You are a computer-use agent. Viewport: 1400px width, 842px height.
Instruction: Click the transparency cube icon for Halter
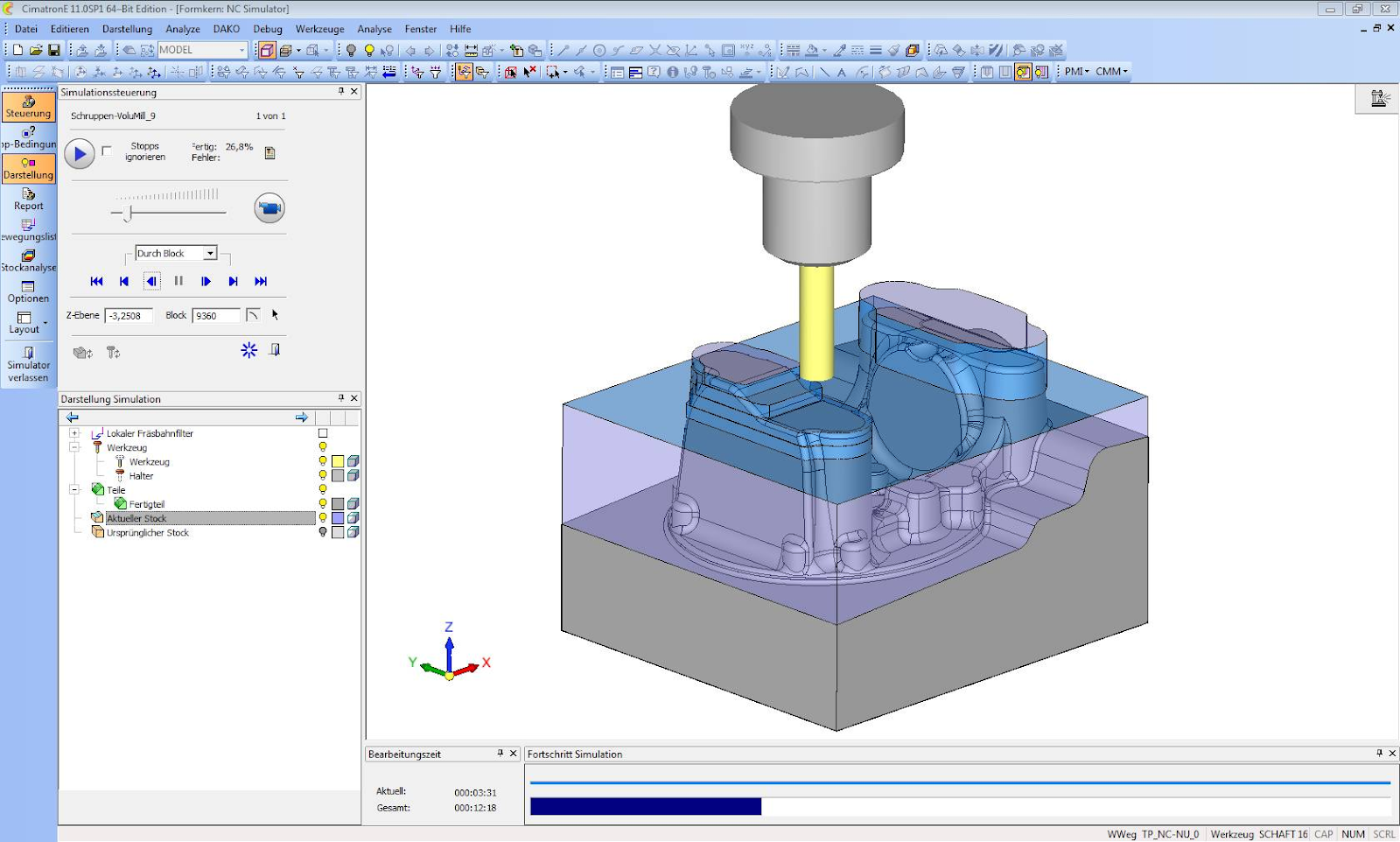click(353, 475)
